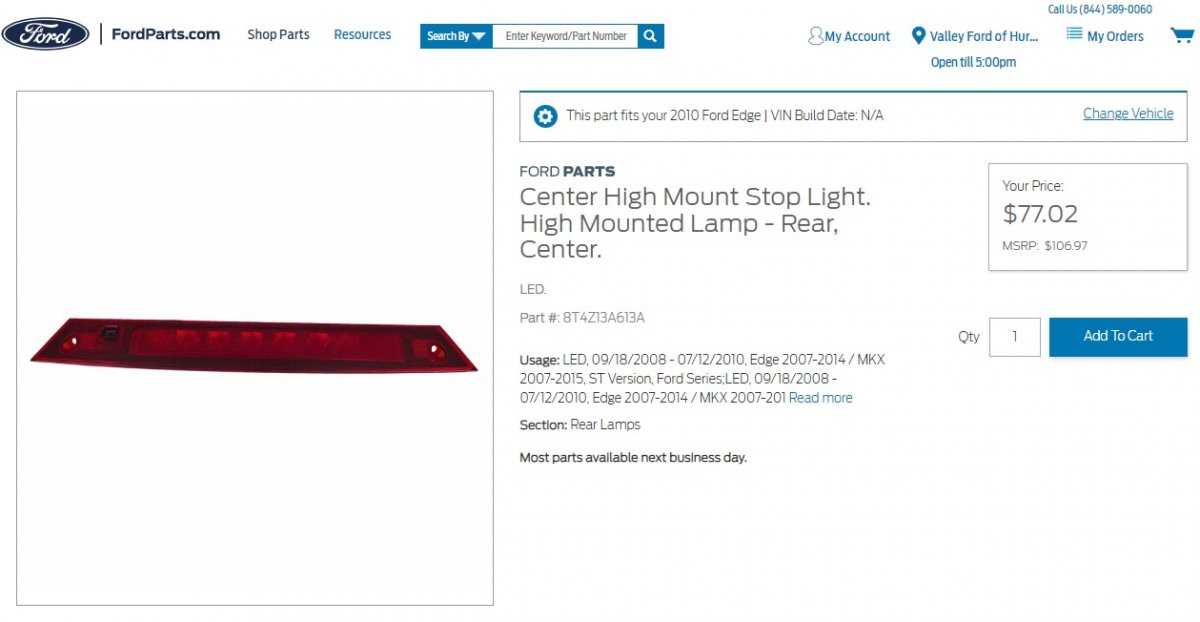Click the dealer location pin icon
This screenshot has width=1200, height=622.
point(918,36)
